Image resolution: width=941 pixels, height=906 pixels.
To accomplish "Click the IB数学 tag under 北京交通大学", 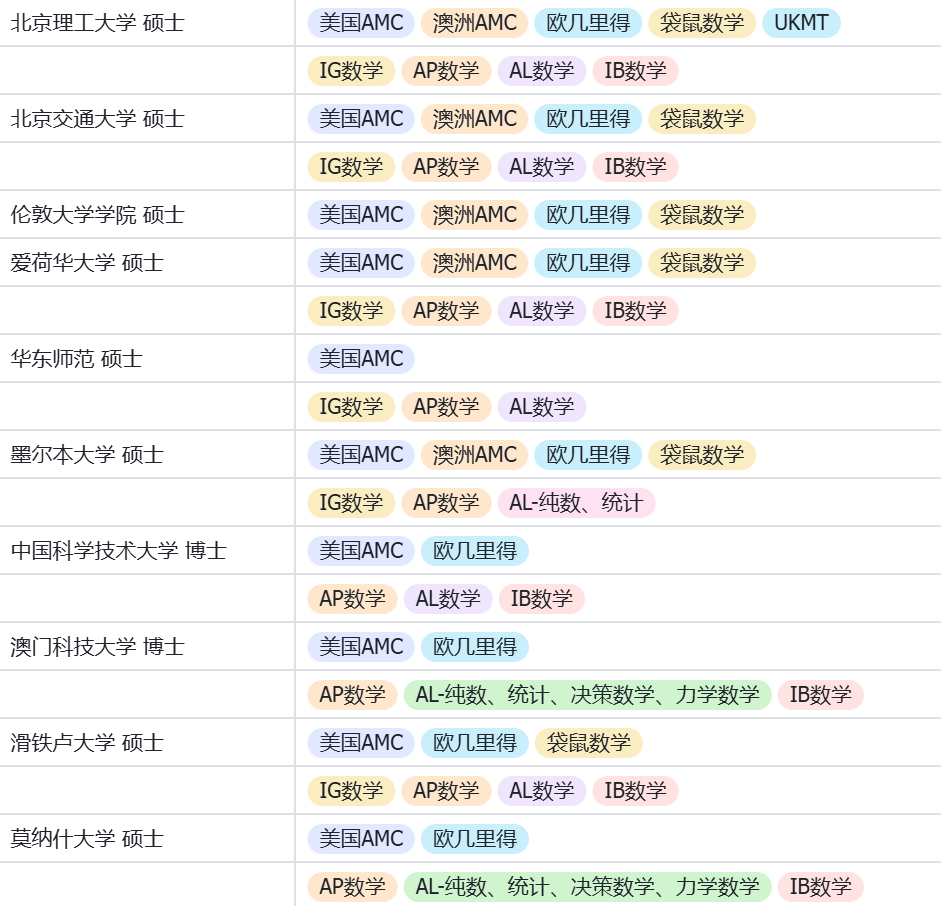I will pos(635,167).
